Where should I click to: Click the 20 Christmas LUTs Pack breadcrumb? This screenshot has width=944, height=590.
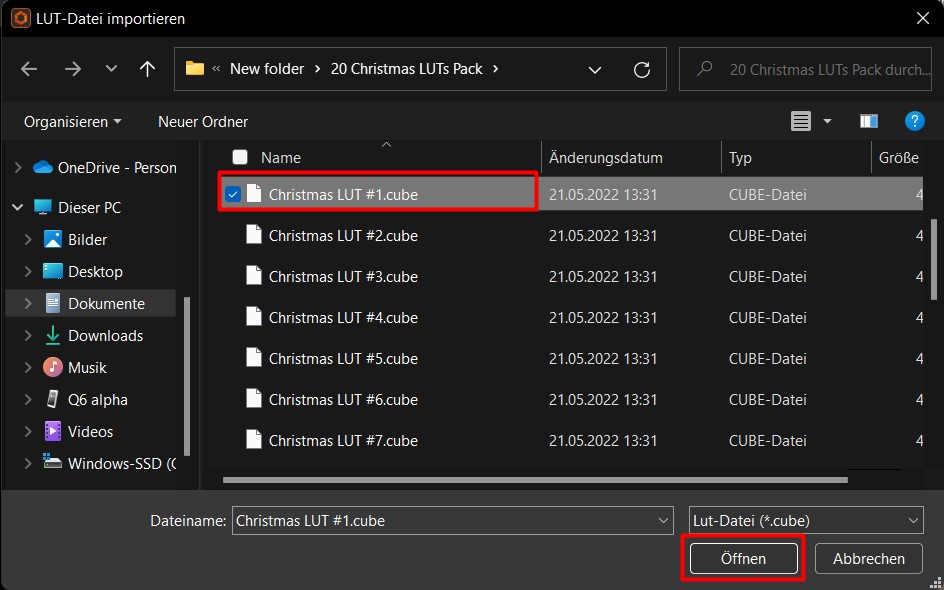coord(406,69)
